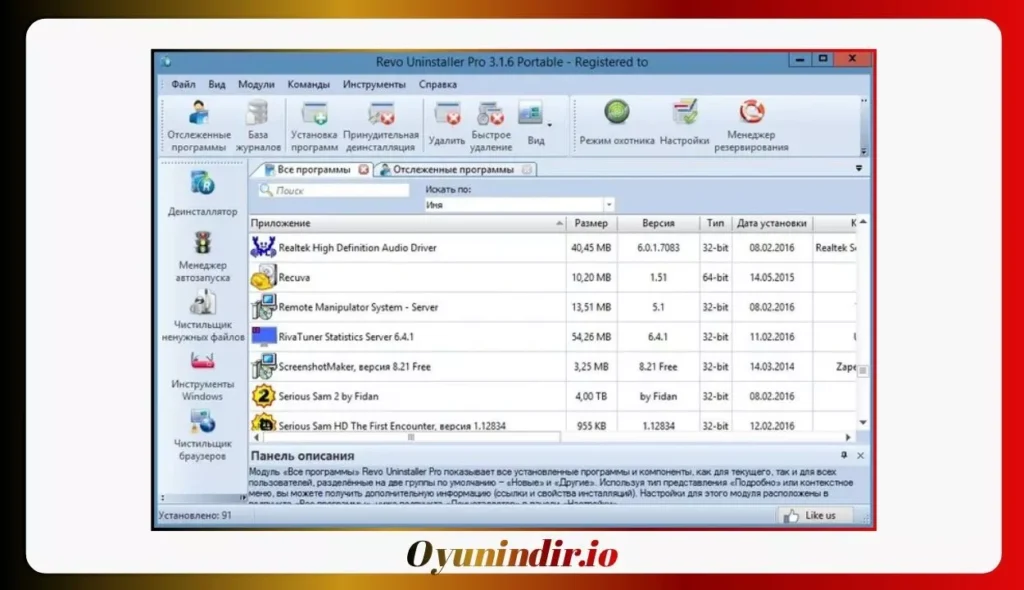Open Чистильщик браузеров in sidebar
The image size is (1024, 590).
point(202,435)
